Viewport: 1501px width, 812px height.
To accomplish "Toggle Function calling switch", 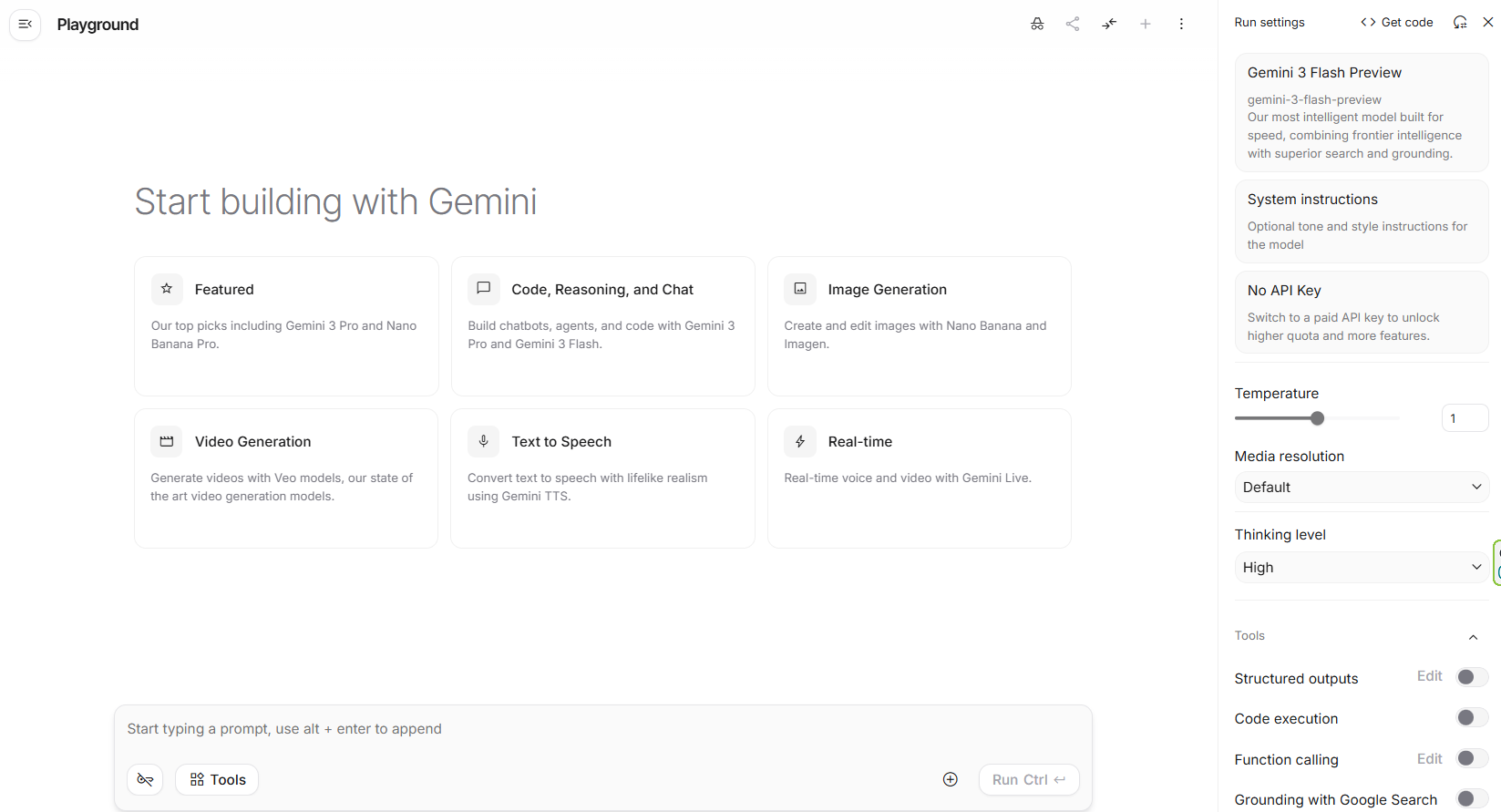I will click(1472, 758).
